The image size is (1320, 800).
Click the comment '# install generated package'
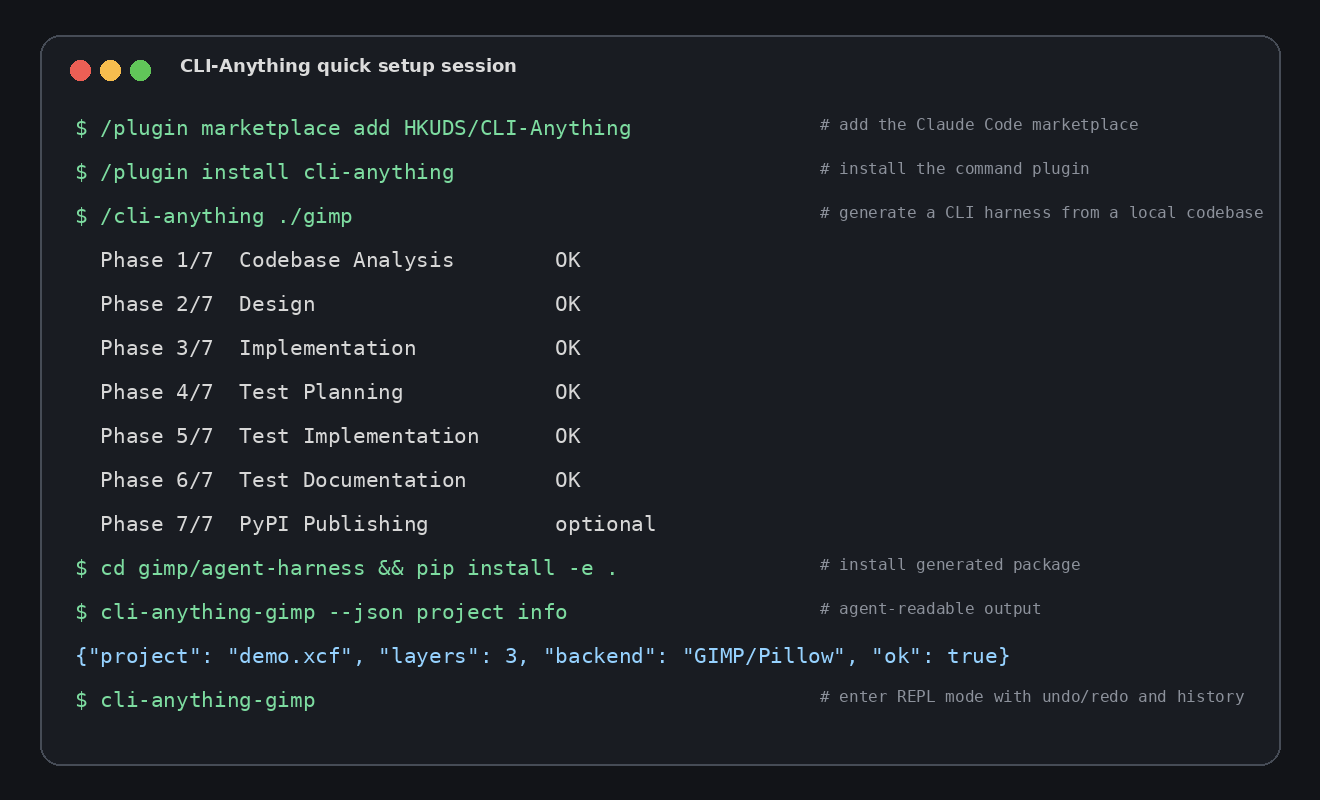tap(950, 565)
